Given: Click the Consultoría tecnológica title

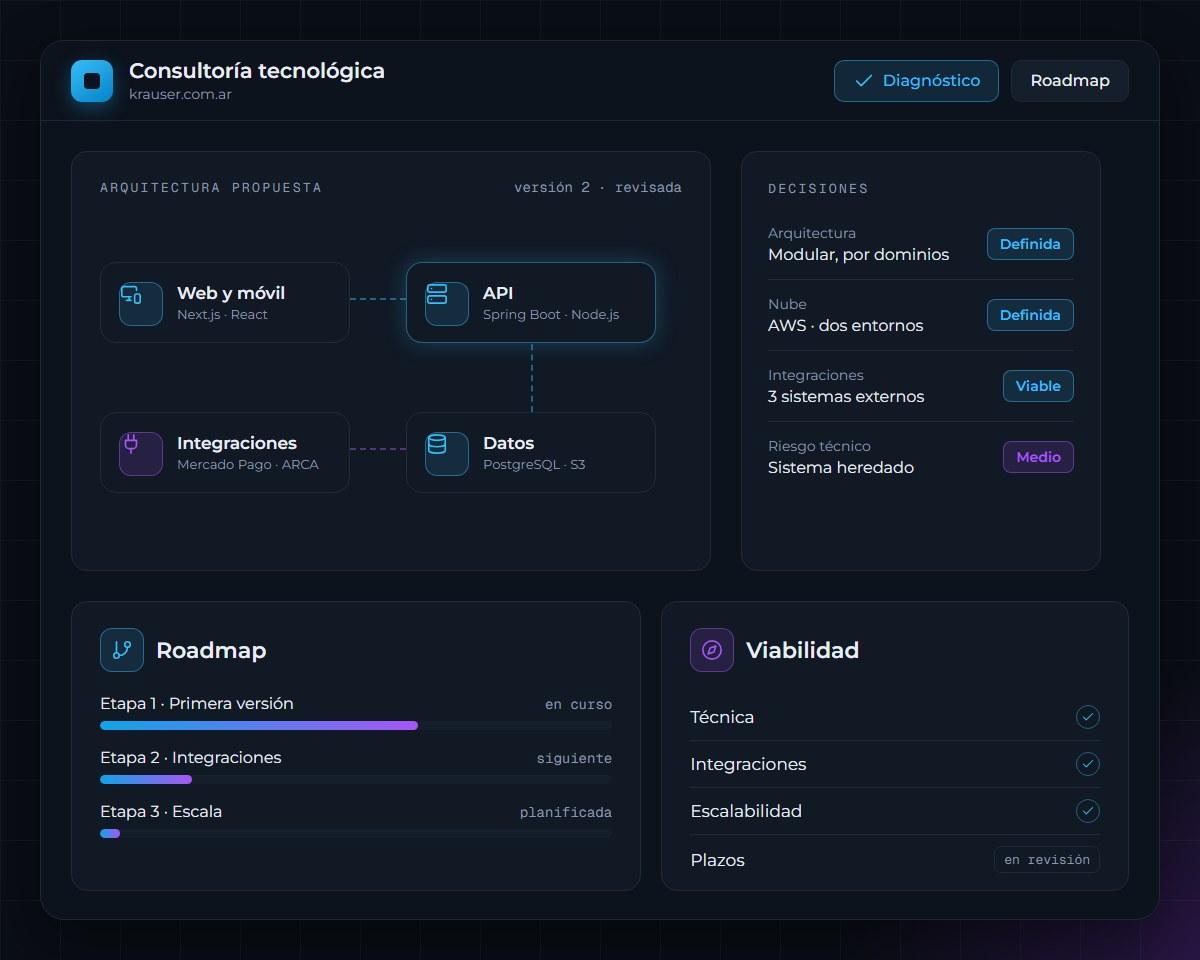Looking at the screenshot, I should tap(257, 71).
